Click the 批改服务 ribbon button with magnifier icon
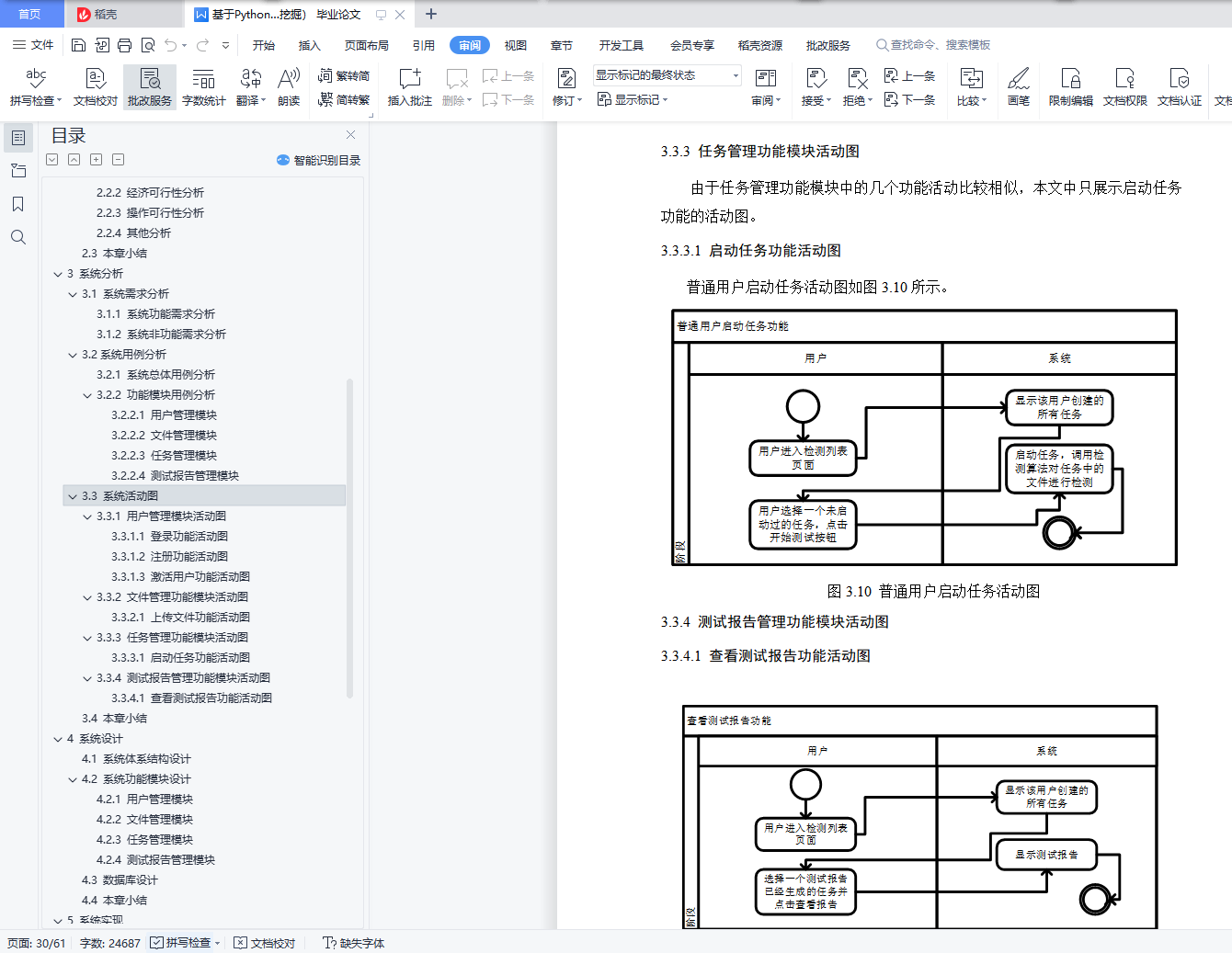Viewport: 1232px width, 953px height. [x=150, y=87]
